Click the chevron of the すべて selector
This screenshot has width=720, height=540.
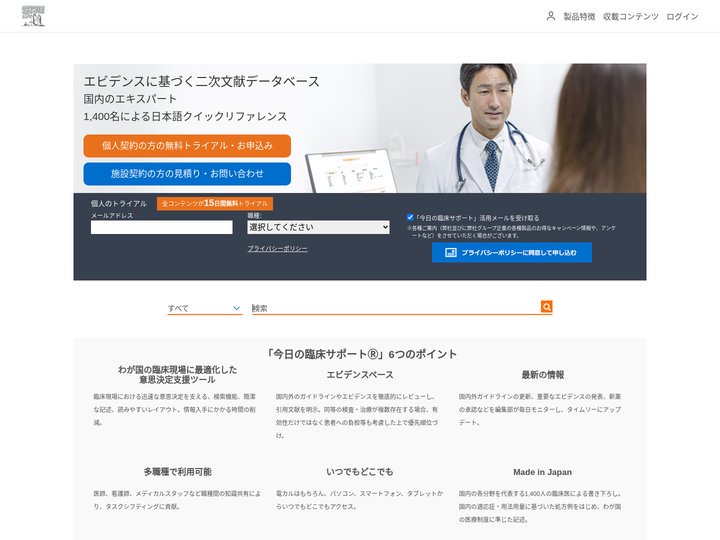coord(236,308)
